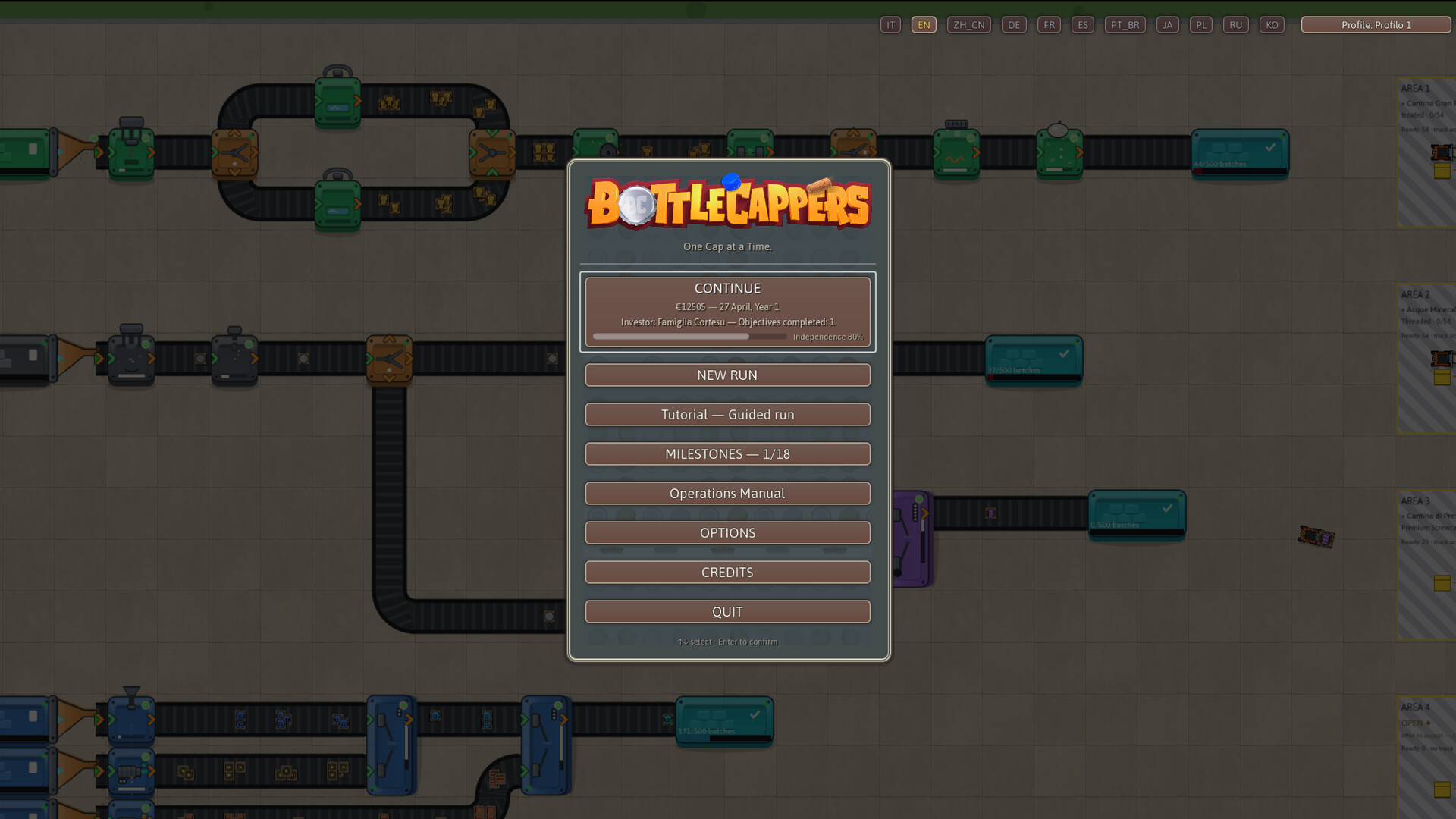The height and width of the screenshot is (819, 1456).
Task: Click the lower green machine on the loop
Action: [x=337, y=202]
